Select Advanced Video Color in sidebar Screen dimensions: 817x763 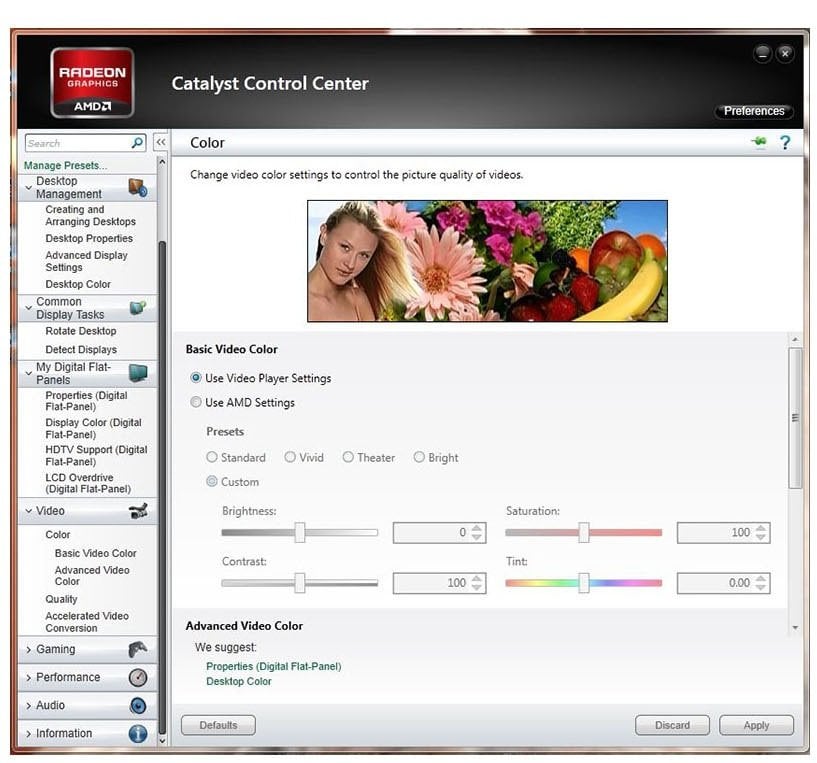(92, 575)
